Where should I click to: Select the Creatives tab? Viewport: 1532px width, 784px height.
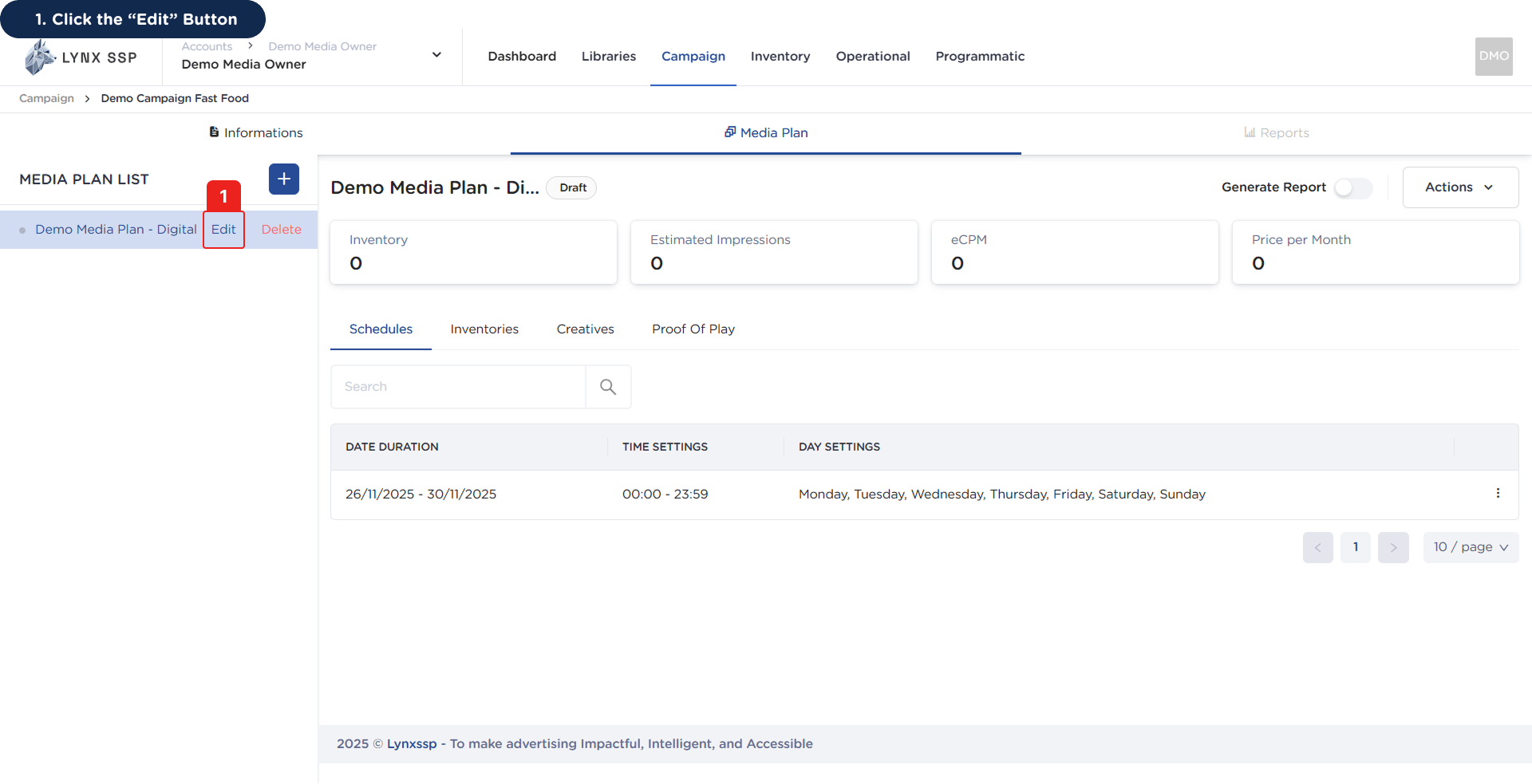(x=585, y=329)
